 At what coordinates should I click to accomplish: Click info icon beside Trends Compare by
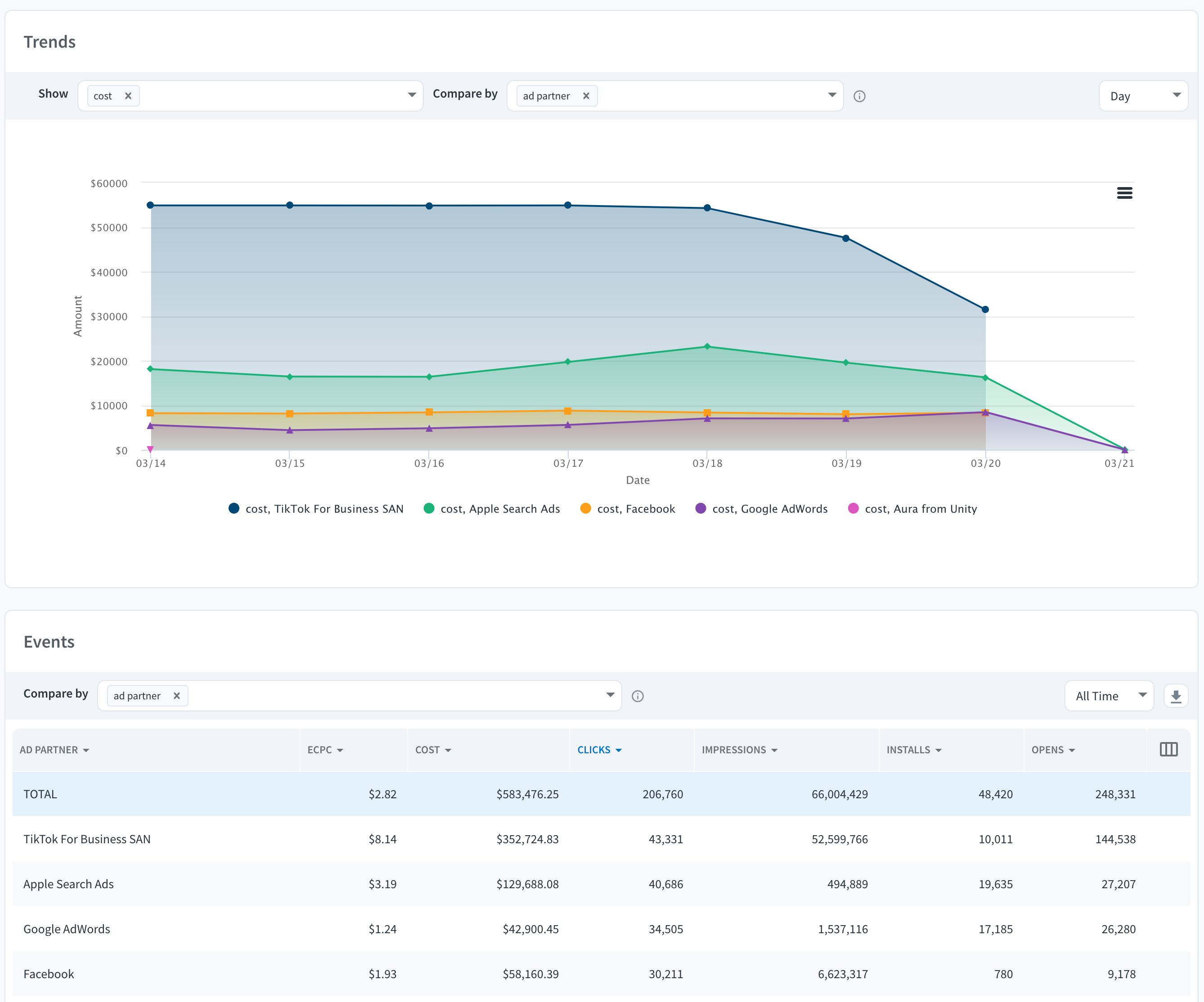pos(859,96)
